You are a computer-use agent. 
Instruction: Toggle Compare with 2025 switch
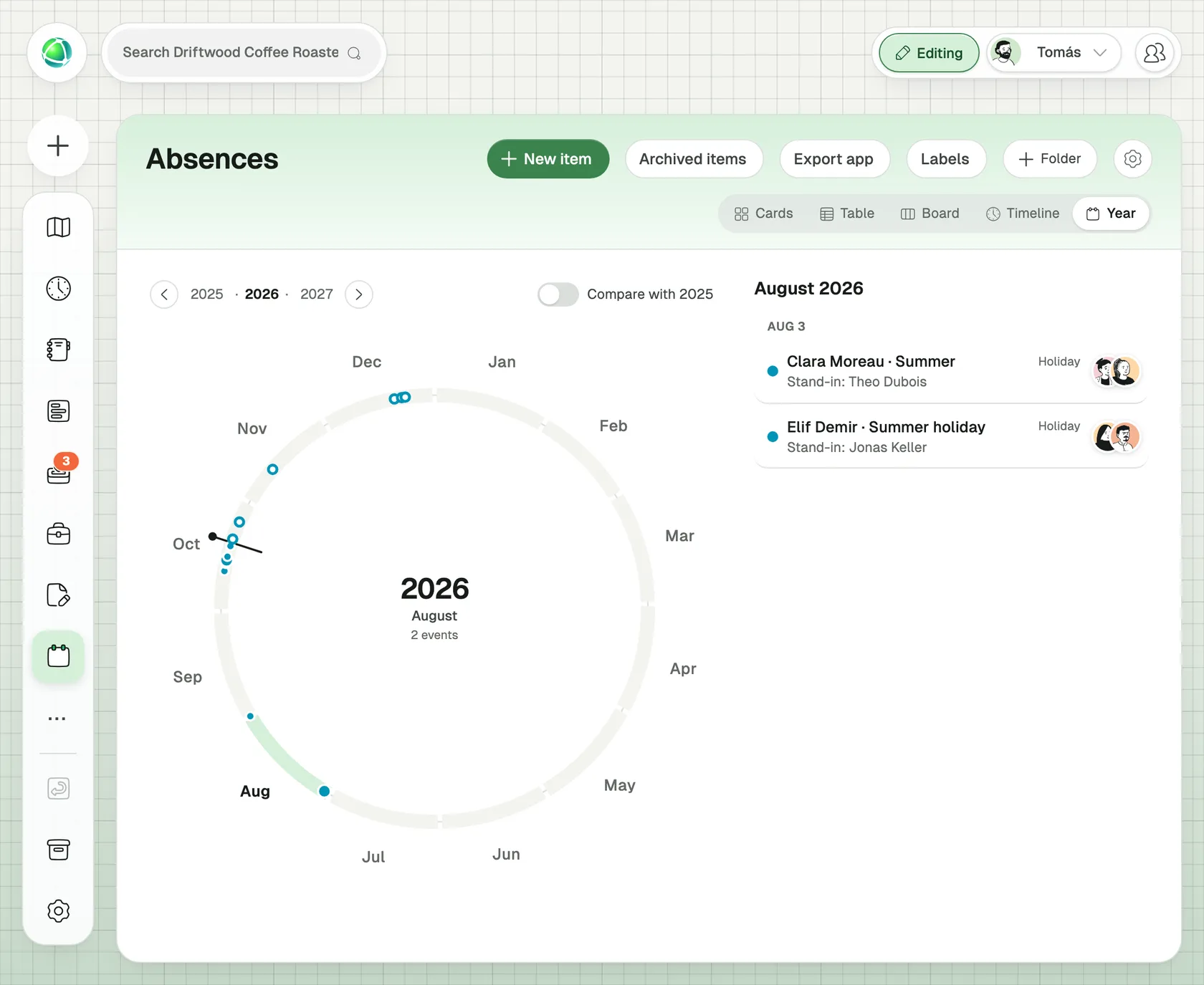coord(558,294)
